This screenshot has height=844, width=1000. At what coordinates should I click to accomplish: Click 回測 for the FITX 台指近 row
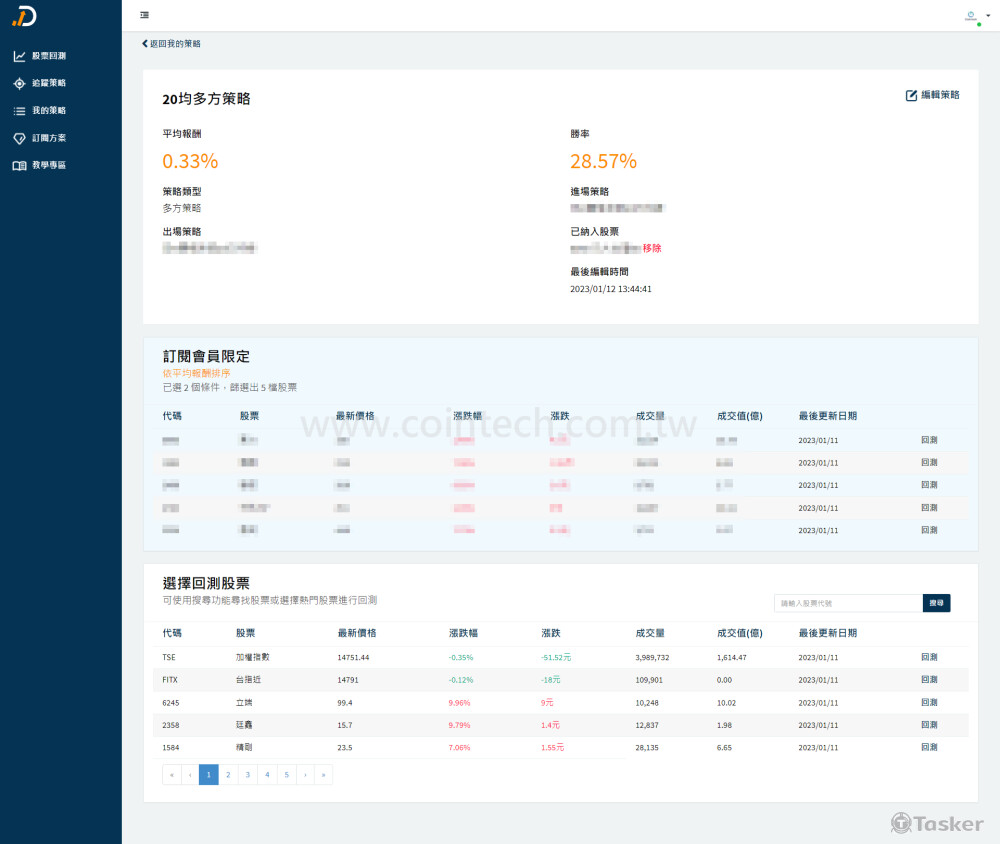pos(929,679)
